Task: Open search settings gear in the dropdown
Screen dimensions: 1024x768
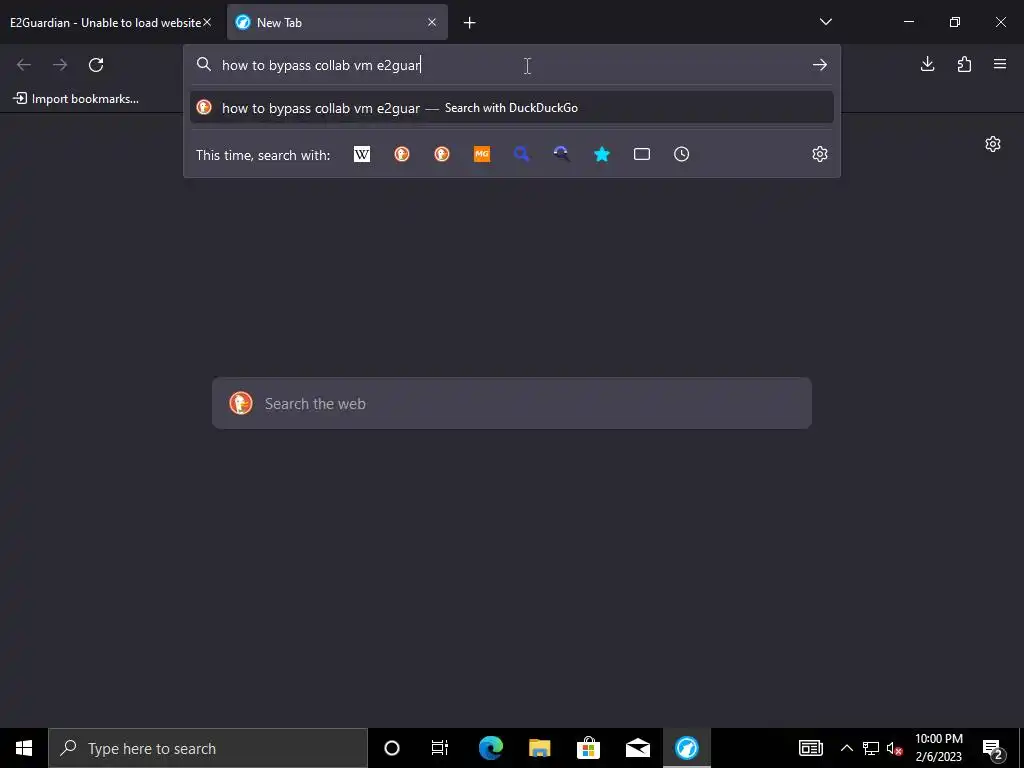Action: (x=820, y=154)
